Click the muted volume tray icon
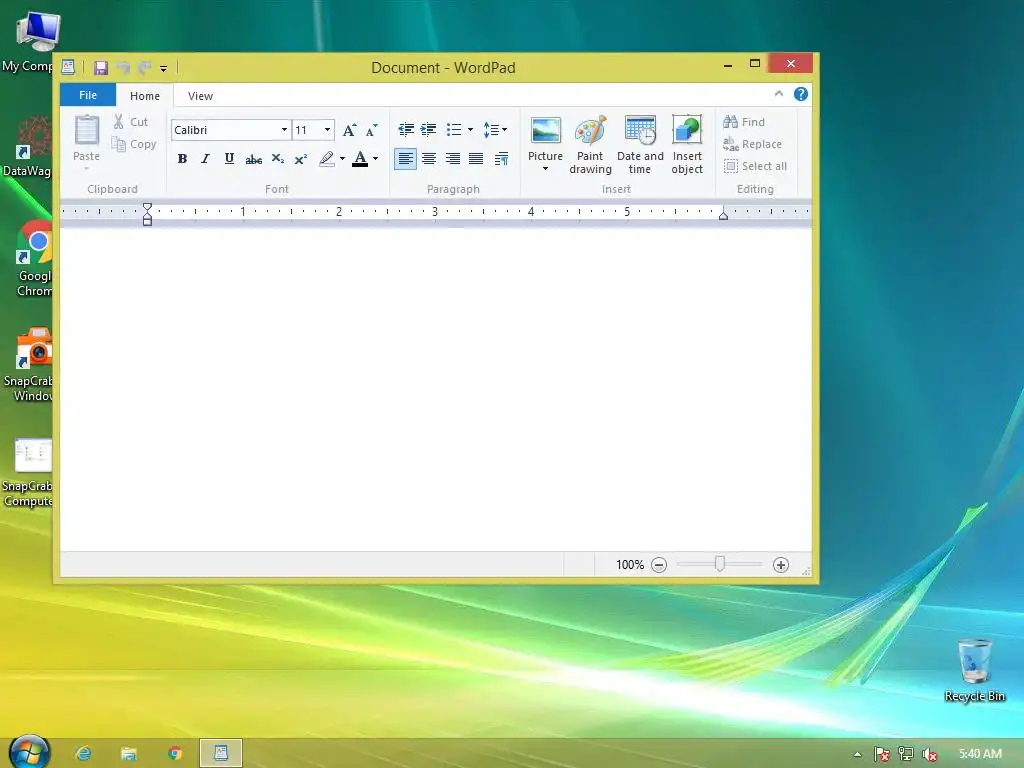This screenshot has width=1024, height=768. point(929,754)
